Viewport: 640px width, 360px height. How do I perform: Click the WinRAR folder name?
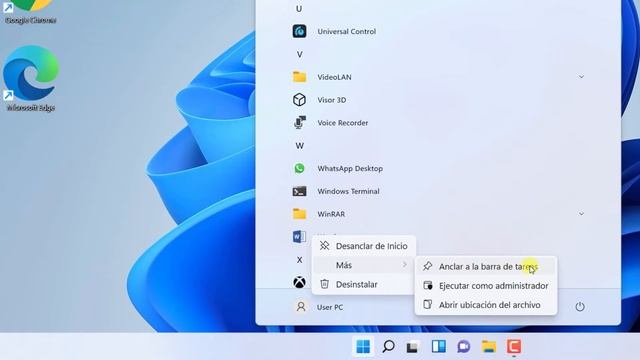point(331,214)
